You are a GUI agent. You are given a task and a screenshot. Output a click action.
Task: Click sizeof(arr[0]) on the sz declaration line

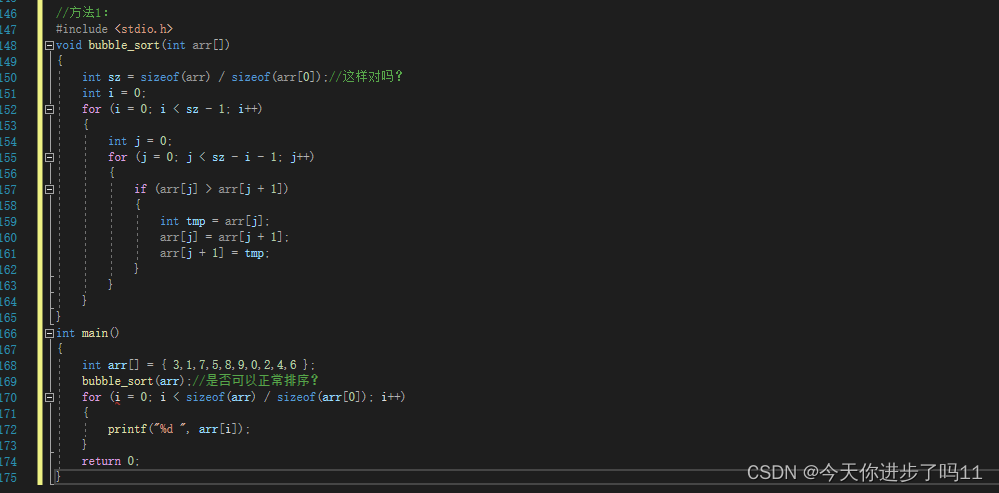click(x=277, y=77)
